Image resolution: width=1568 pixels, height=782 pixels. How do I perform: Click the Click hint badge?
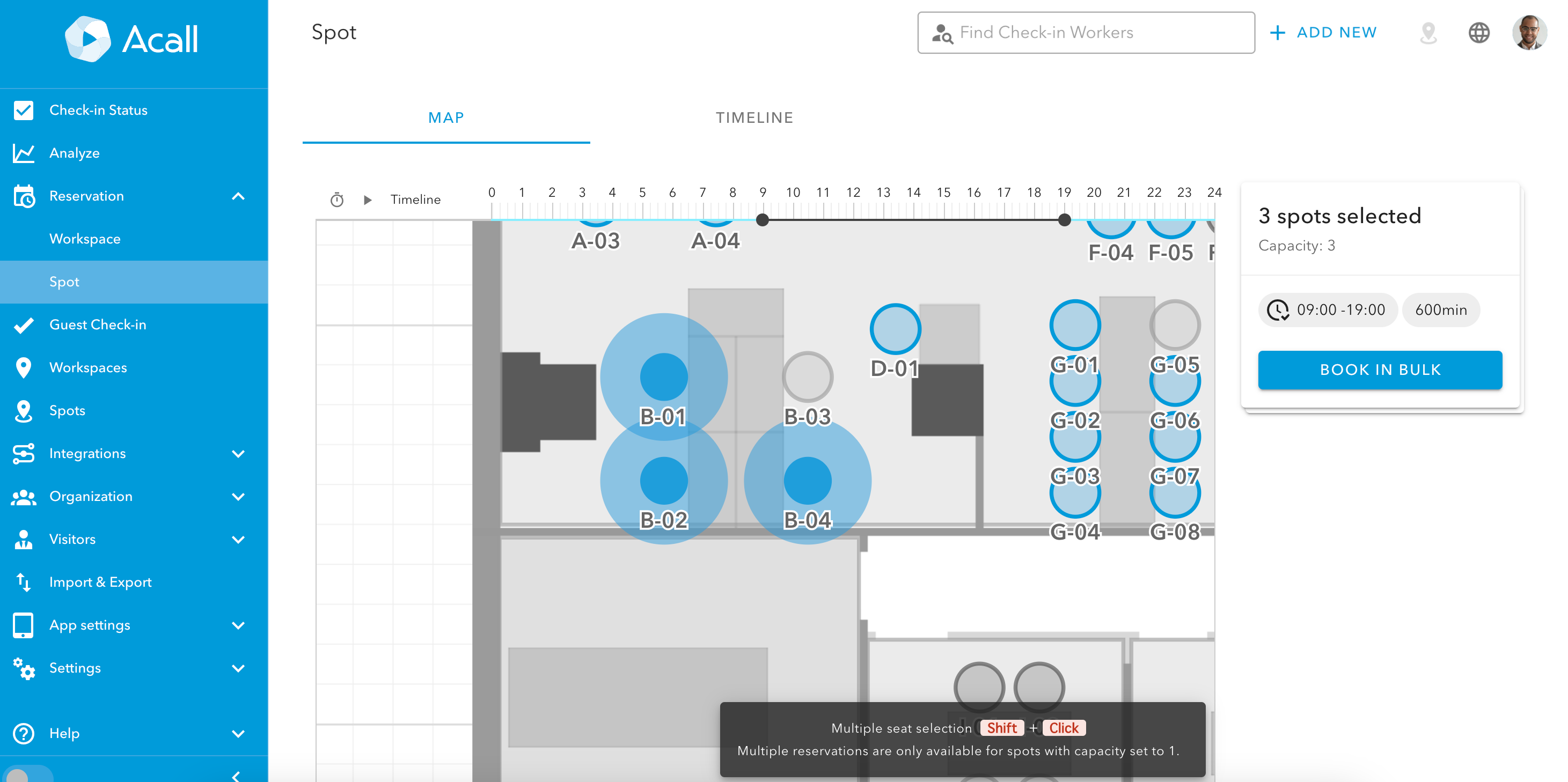1064,728
